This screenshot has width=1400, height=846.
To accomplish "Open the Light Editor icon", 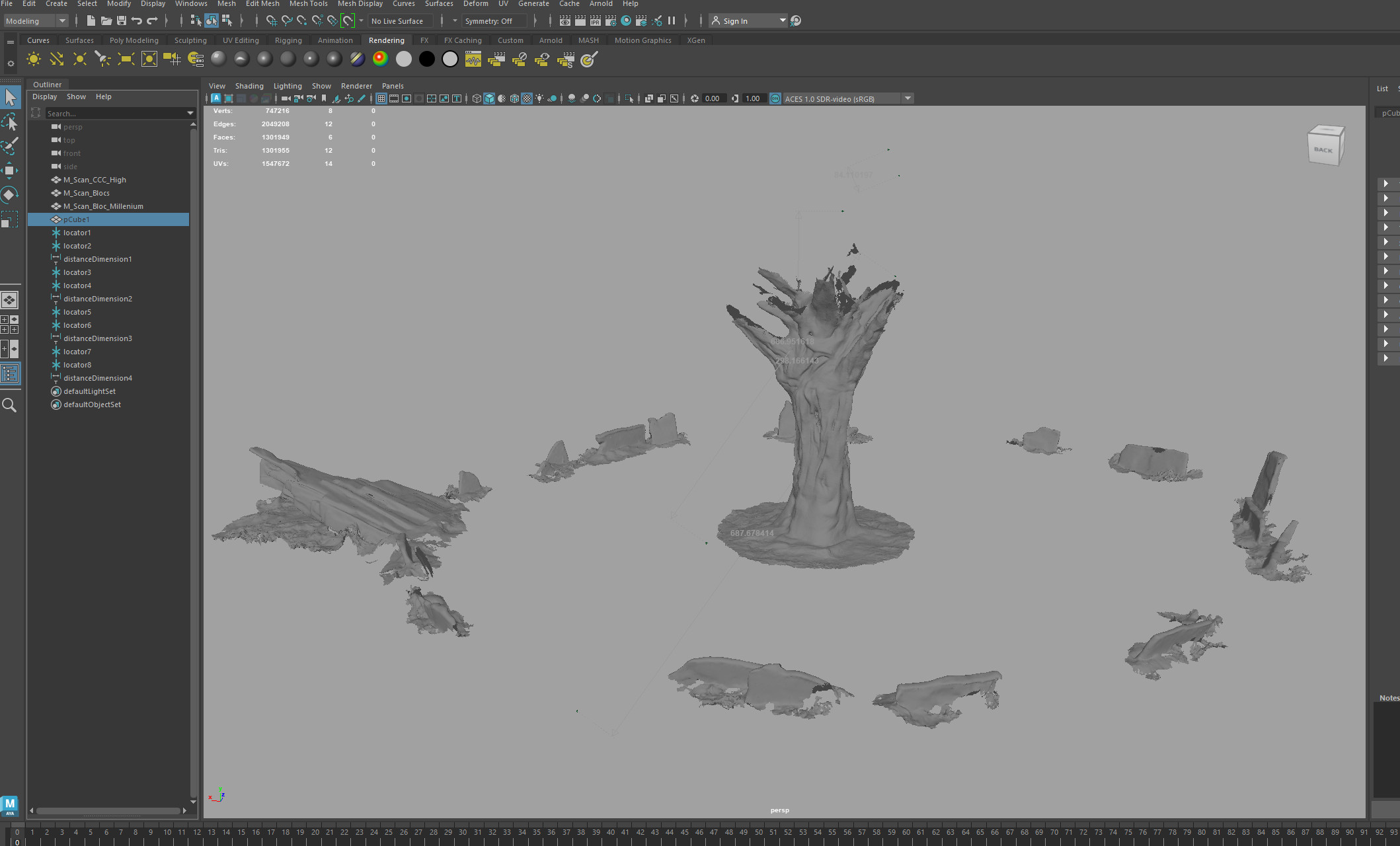I will [x=656, y=21].
